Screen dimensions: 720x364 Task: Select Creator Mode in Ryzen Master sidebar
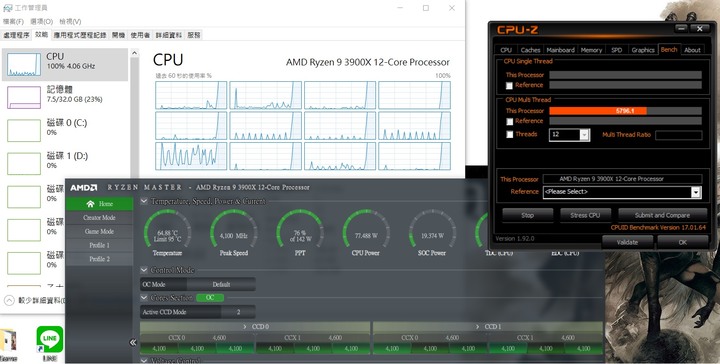tap(99, 218)
